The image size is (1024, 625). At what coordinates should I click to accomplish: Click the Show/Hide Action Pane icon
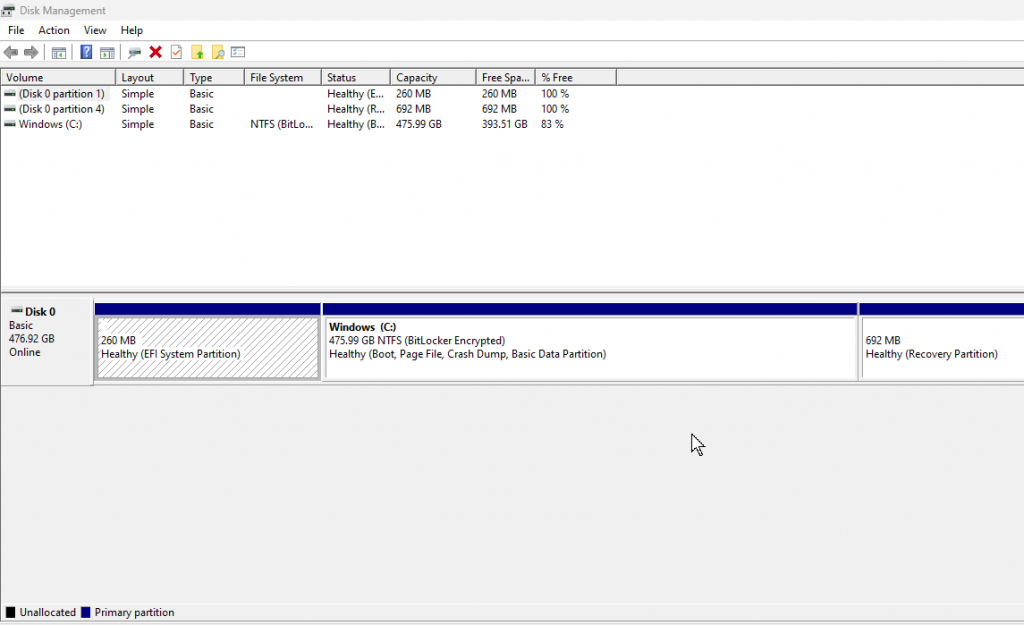pyautogui.click(x=107, y=52)
